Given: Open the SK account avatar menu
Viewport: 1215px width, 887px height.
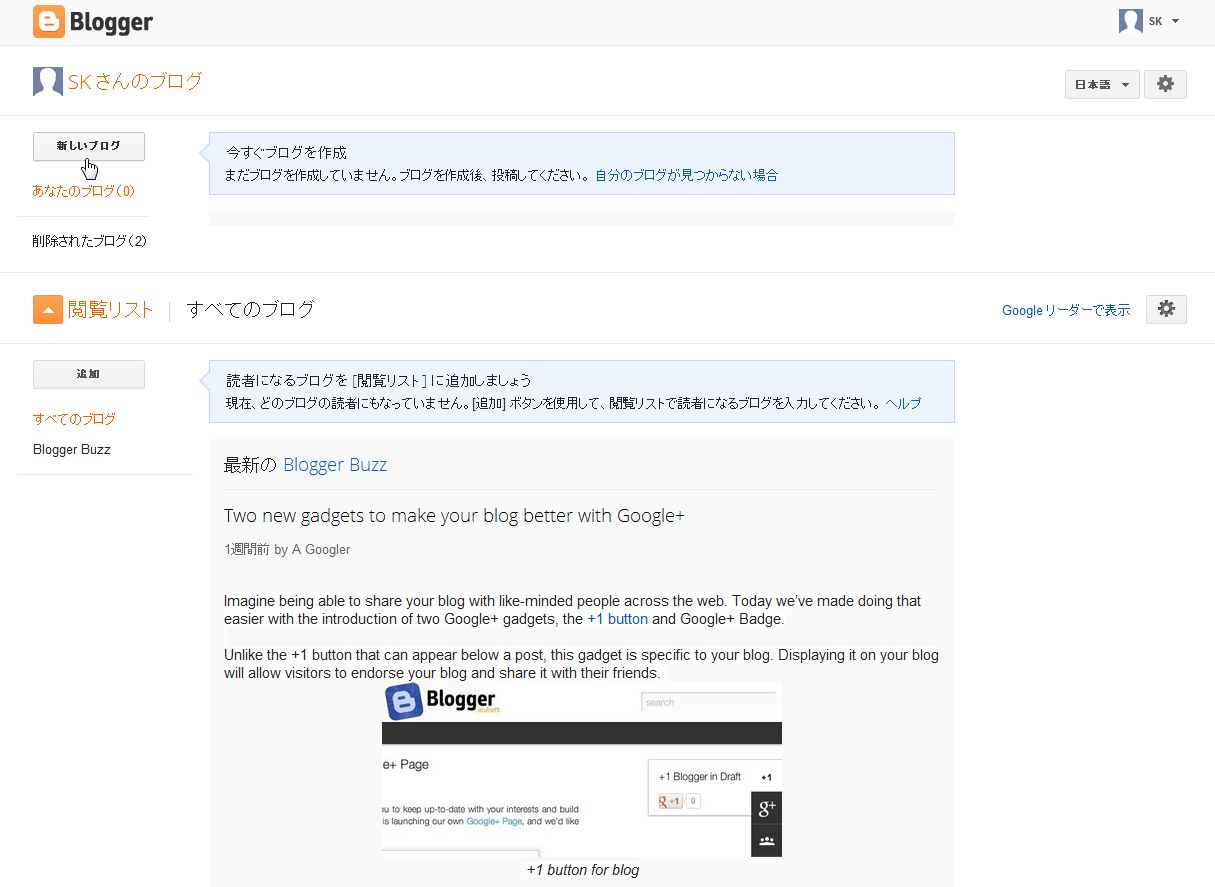Looking at the screenshot, I should [x=1130, y=21].
